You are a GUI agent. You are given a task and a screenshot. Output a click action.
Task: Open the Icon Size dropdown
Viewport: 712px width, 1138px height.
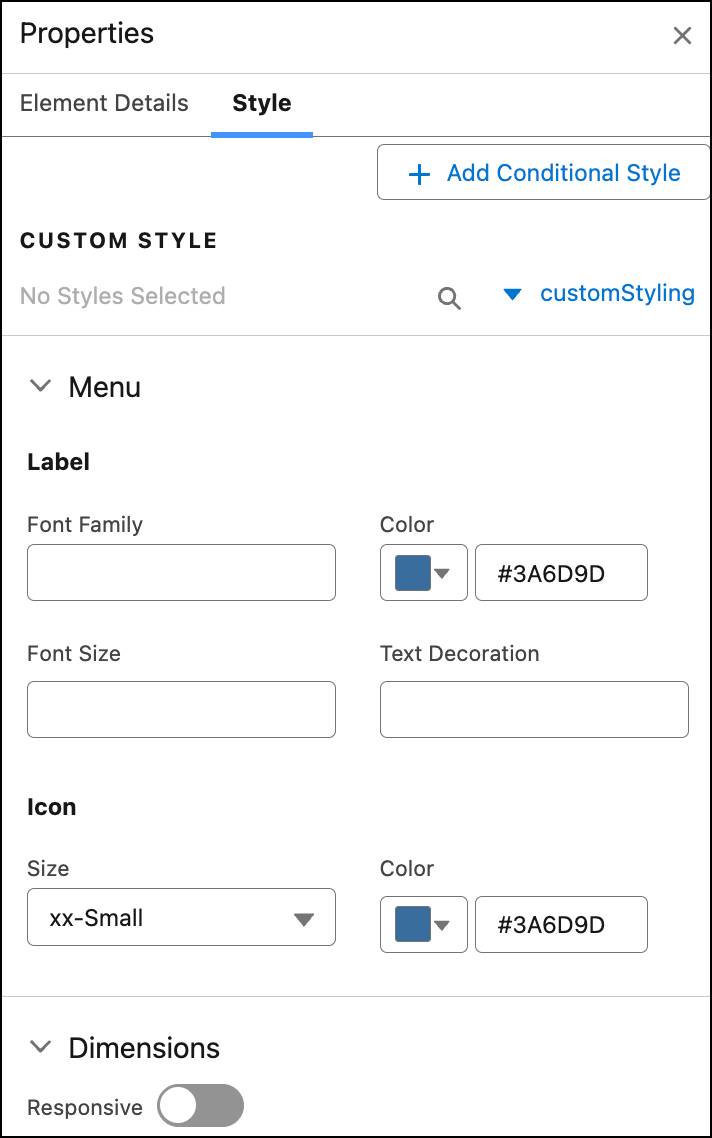pyautogui.click(x=181, y=917)
